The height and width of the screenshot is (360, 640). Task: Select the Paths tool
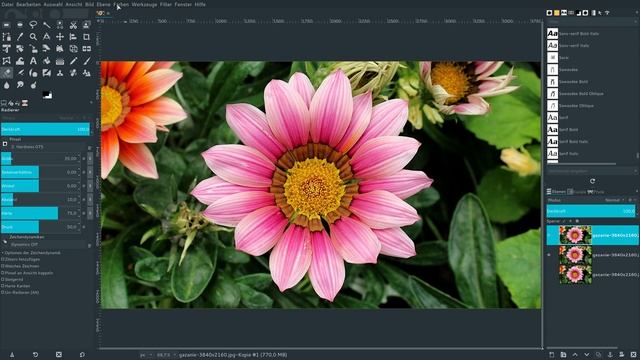pyautogui.click(x=7, y=37)
